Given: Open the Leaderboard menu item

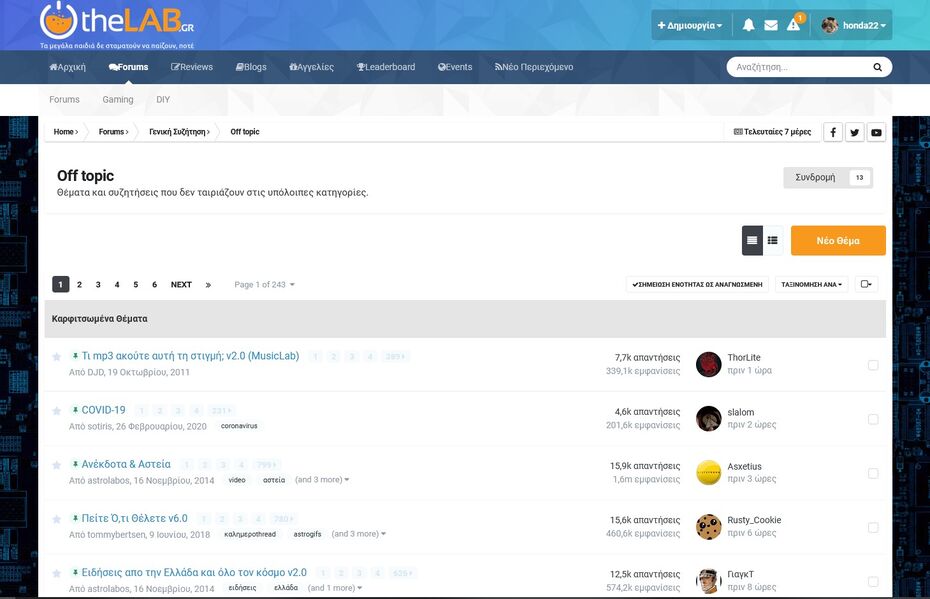Looking at the screenshot, I should 387,66.
